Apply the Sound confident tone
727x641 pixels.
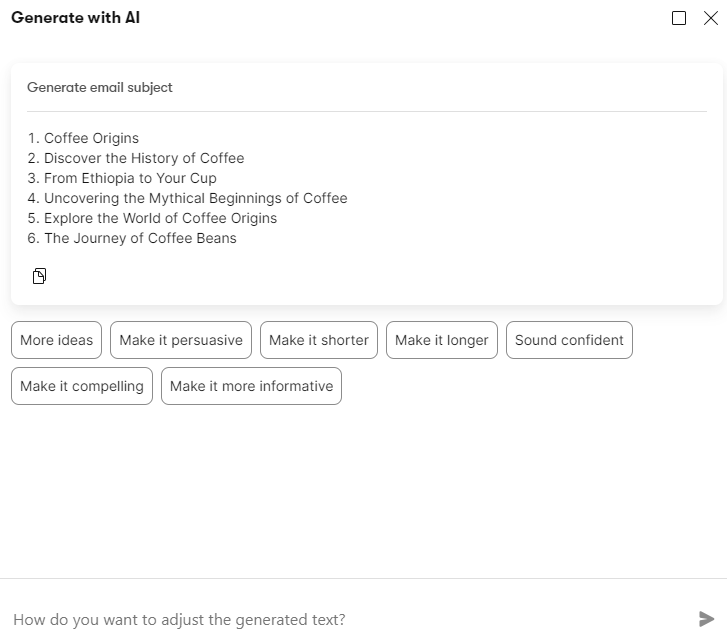[x=569, y=340]
